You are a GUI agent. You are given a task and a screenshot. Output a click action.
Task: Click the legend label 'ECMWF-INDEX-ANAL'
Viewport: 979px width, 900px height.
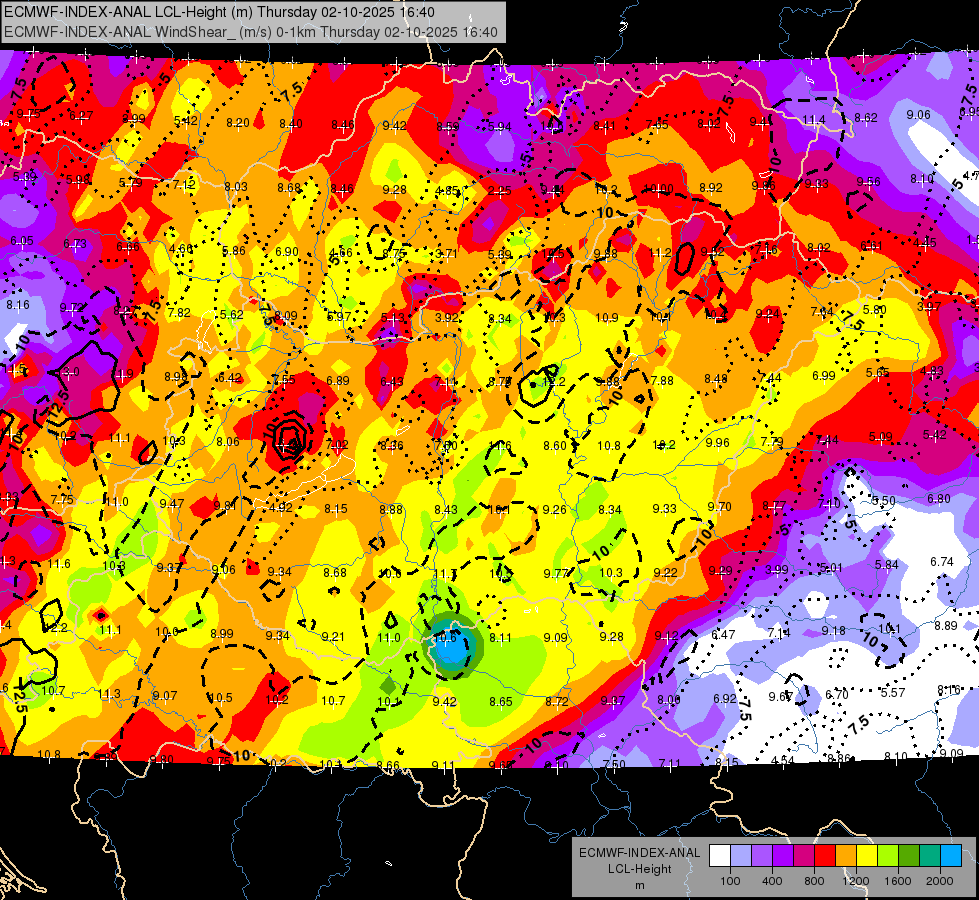pos(639,853)
